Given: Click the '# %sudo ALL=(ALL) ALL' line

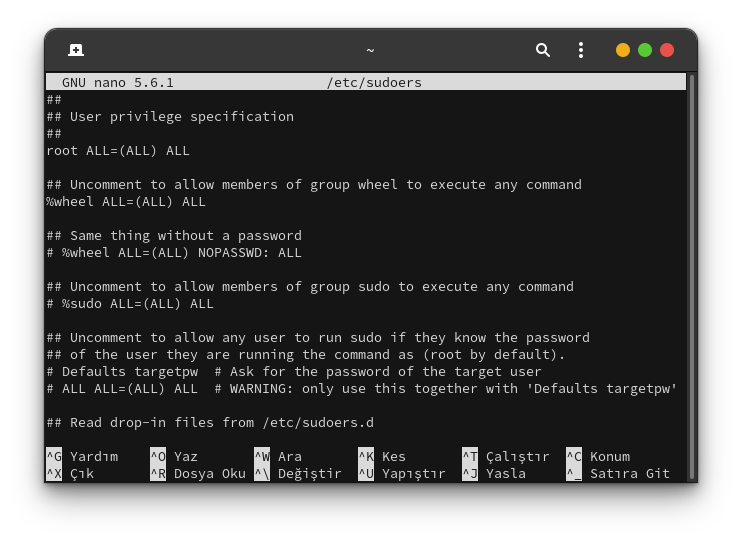Looking at the screenshot, I should click(x=130, y=304).
